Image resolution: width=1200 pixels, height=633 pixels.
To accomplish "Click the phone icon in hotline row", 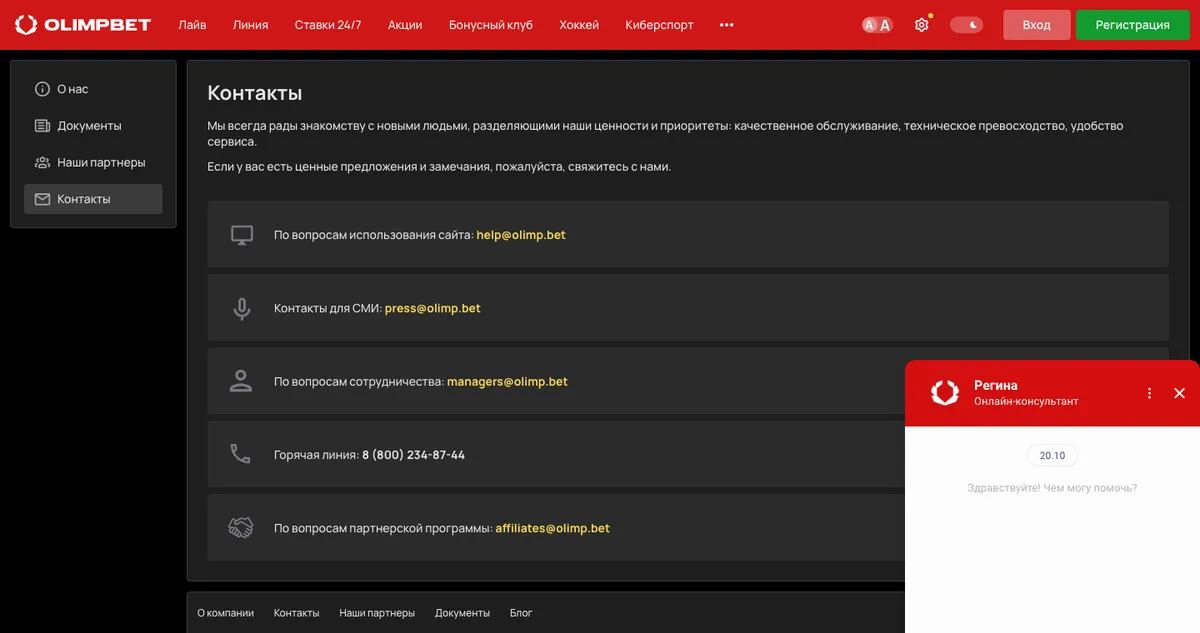I will pos(241,454).
